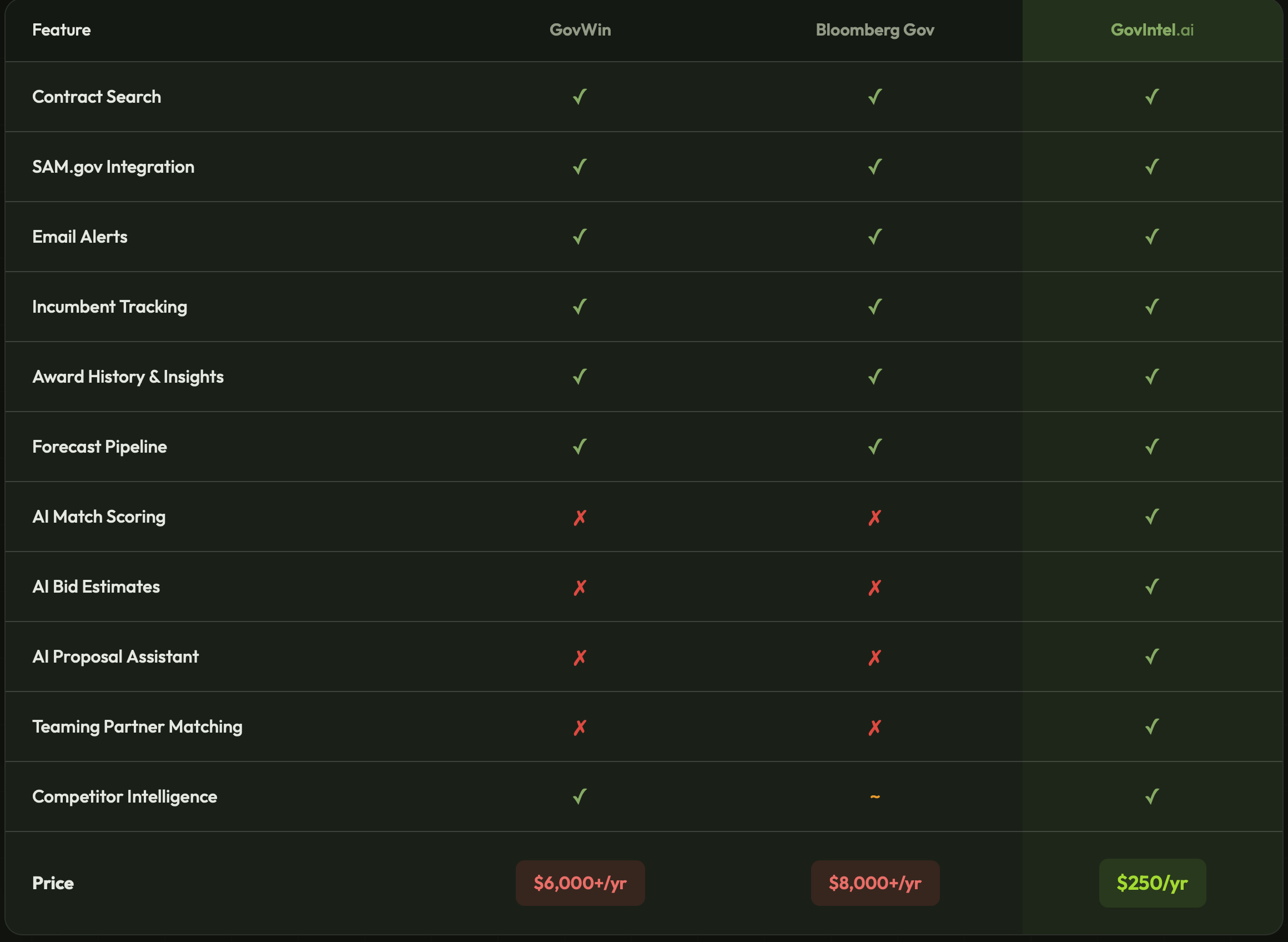Image resolution: width=1288 pixels, height=942 pixels.
Task: Click the AI Match Scoring feature label
Action: [x=99, y=517]
